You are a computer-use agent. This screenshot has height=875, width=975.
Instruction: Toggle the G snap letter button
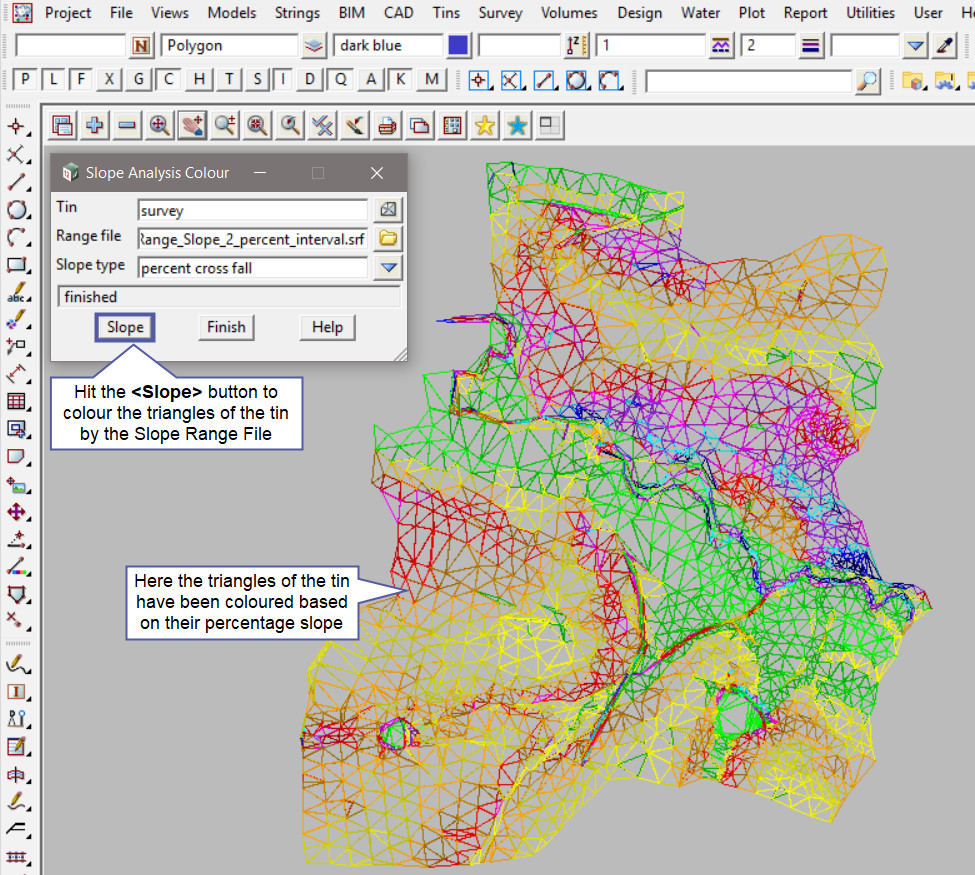(x=139, y=80)
